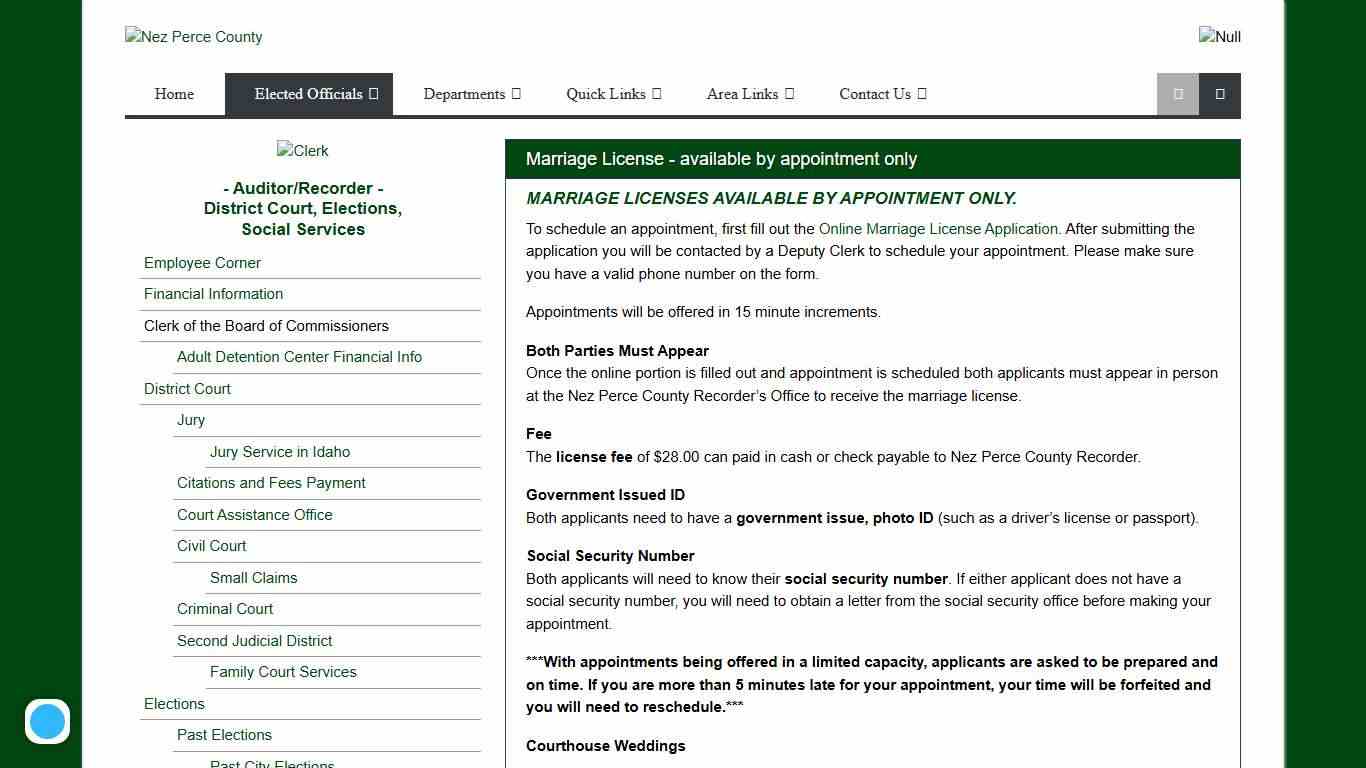
Task: Expand the Area Links dropdown
Action: [750, 93]
